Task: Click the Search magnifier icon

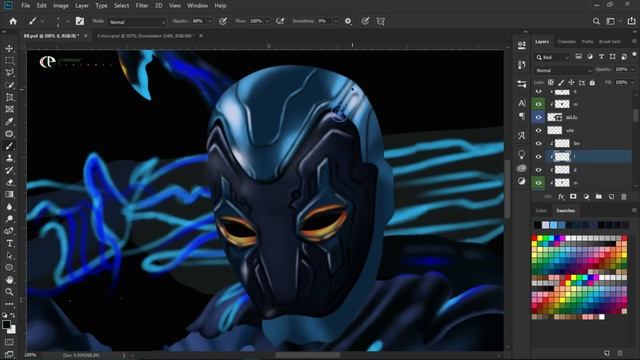Action: [596, 21]
